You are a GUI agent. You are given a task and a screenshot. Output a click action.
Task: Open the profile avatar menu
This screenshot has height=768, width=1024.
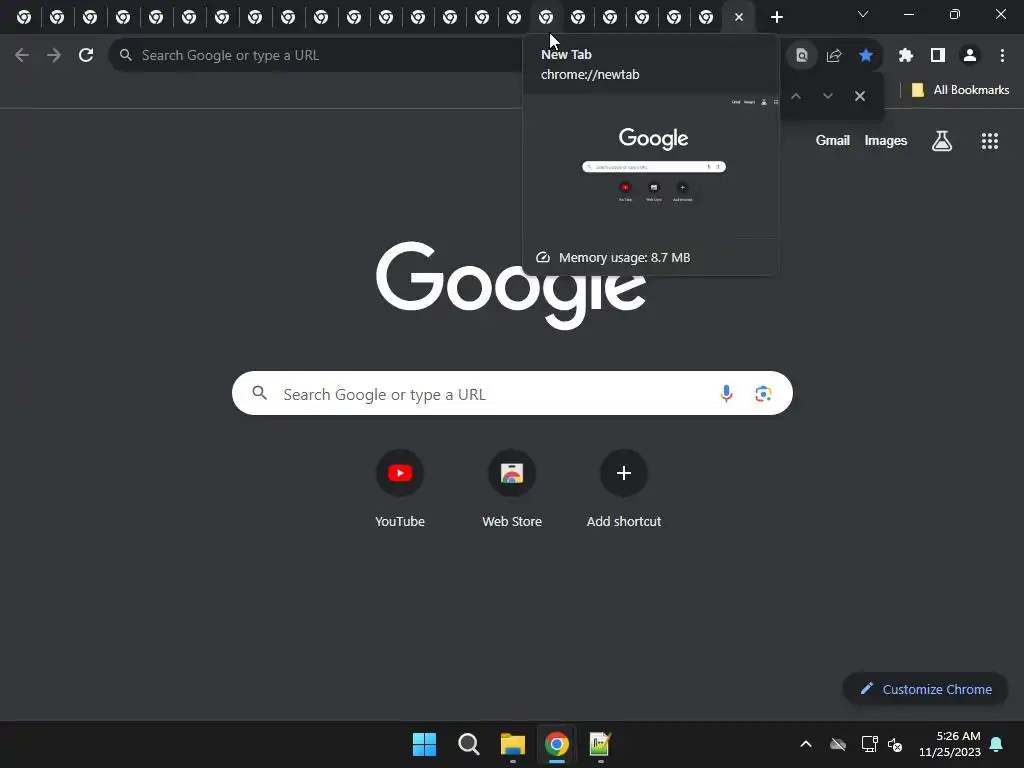tap(970, 56)
